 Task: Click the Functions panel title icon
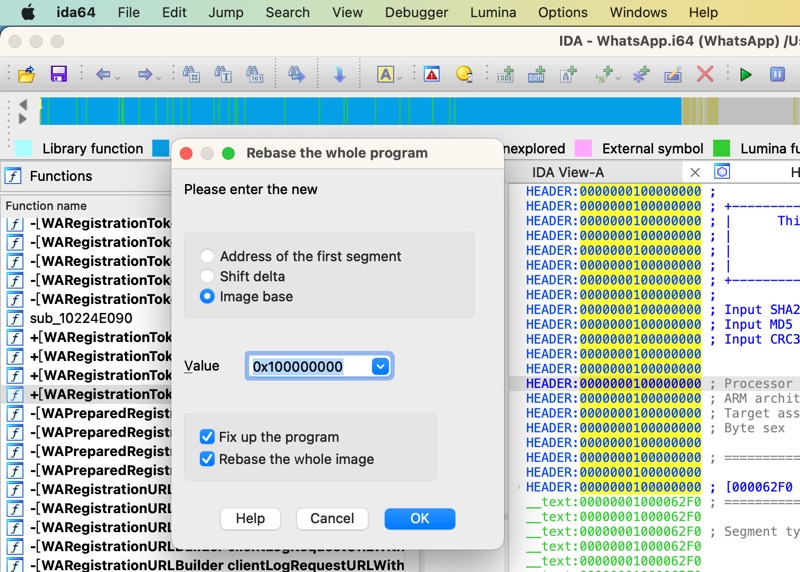point(13,176)
